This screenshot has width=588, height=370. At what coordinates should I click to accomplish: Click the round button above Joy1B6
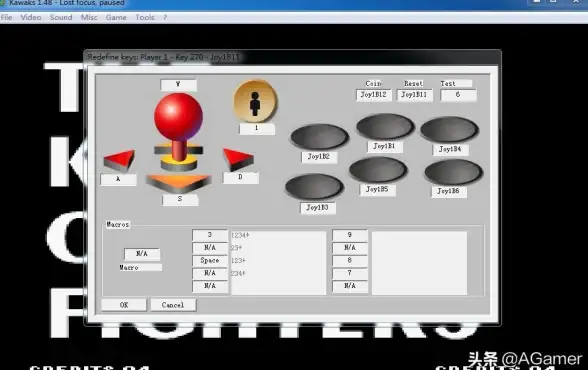pos(453,172)
